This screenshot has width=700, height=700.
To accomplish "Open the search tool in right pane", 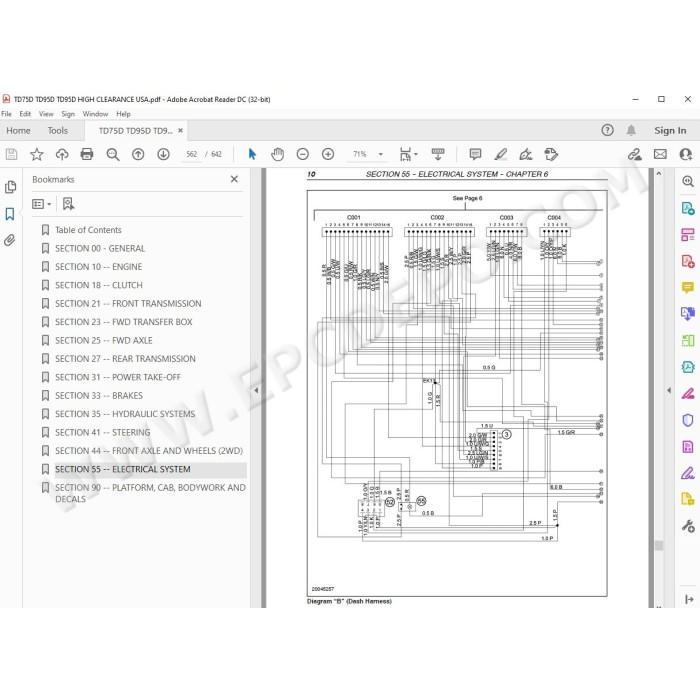I will (688, 181).
